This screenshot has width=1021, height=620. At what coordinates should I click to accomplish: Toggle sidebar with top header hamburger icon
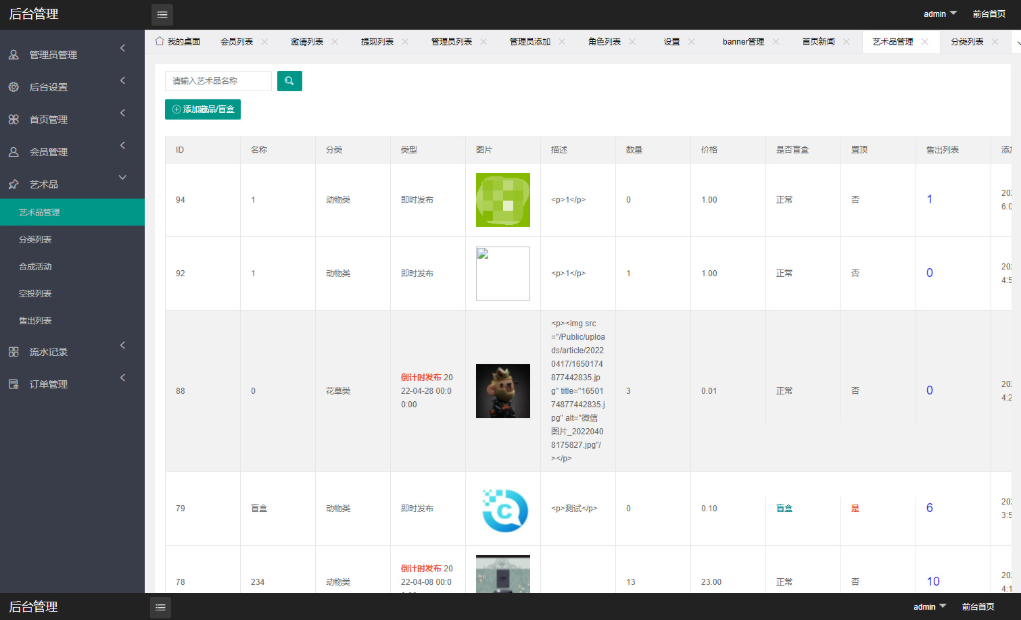(x=162, y=14)
